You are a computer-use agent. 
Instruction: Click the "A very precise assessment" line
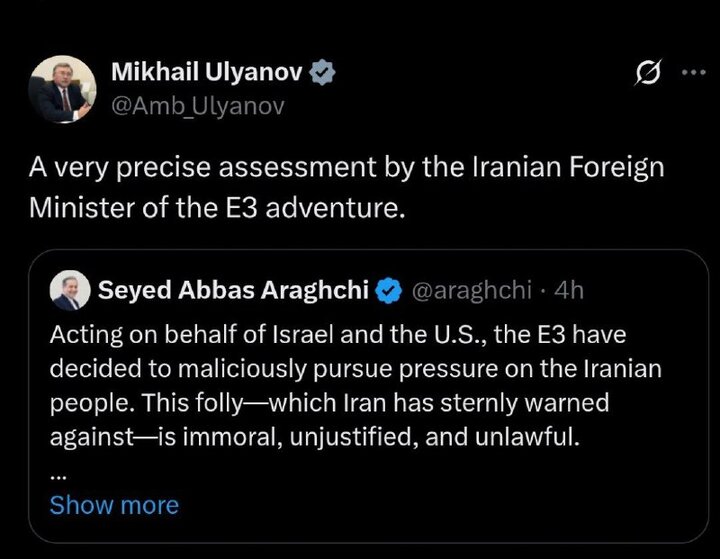point(345,168)
